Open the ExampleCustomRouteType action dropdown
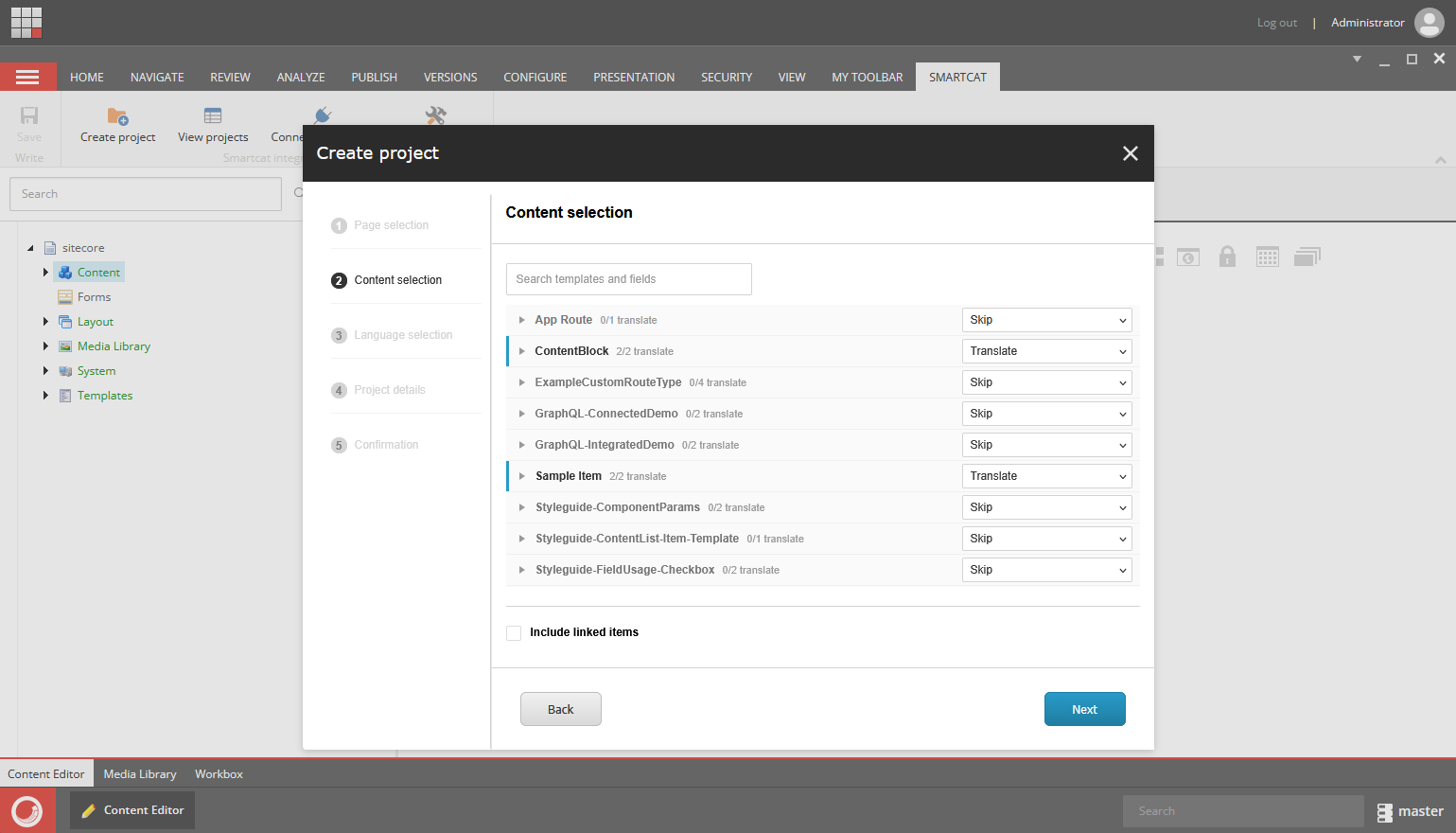 [x=1046, y=382]
